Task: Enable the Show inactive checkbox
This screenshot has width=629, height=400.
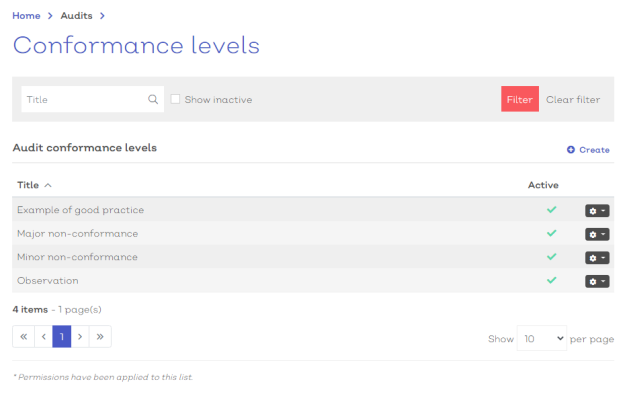Action: click(176, 100)
